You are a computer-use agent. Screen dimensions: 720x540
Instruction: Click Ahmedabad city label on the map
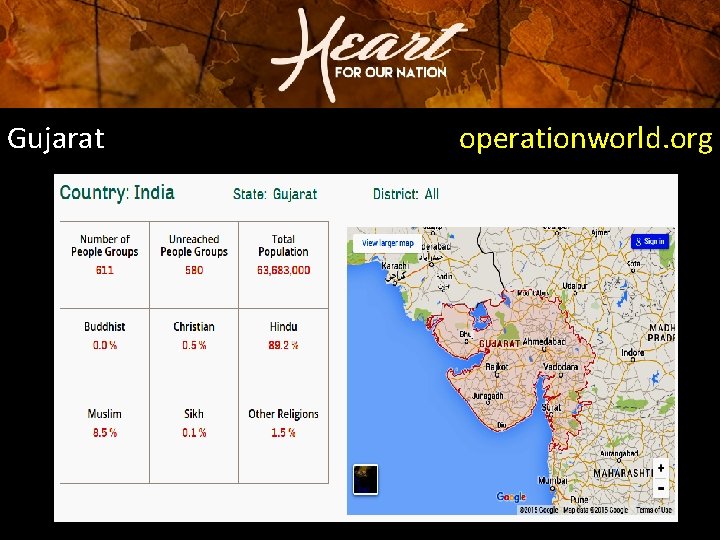click(x=544, y=342)
